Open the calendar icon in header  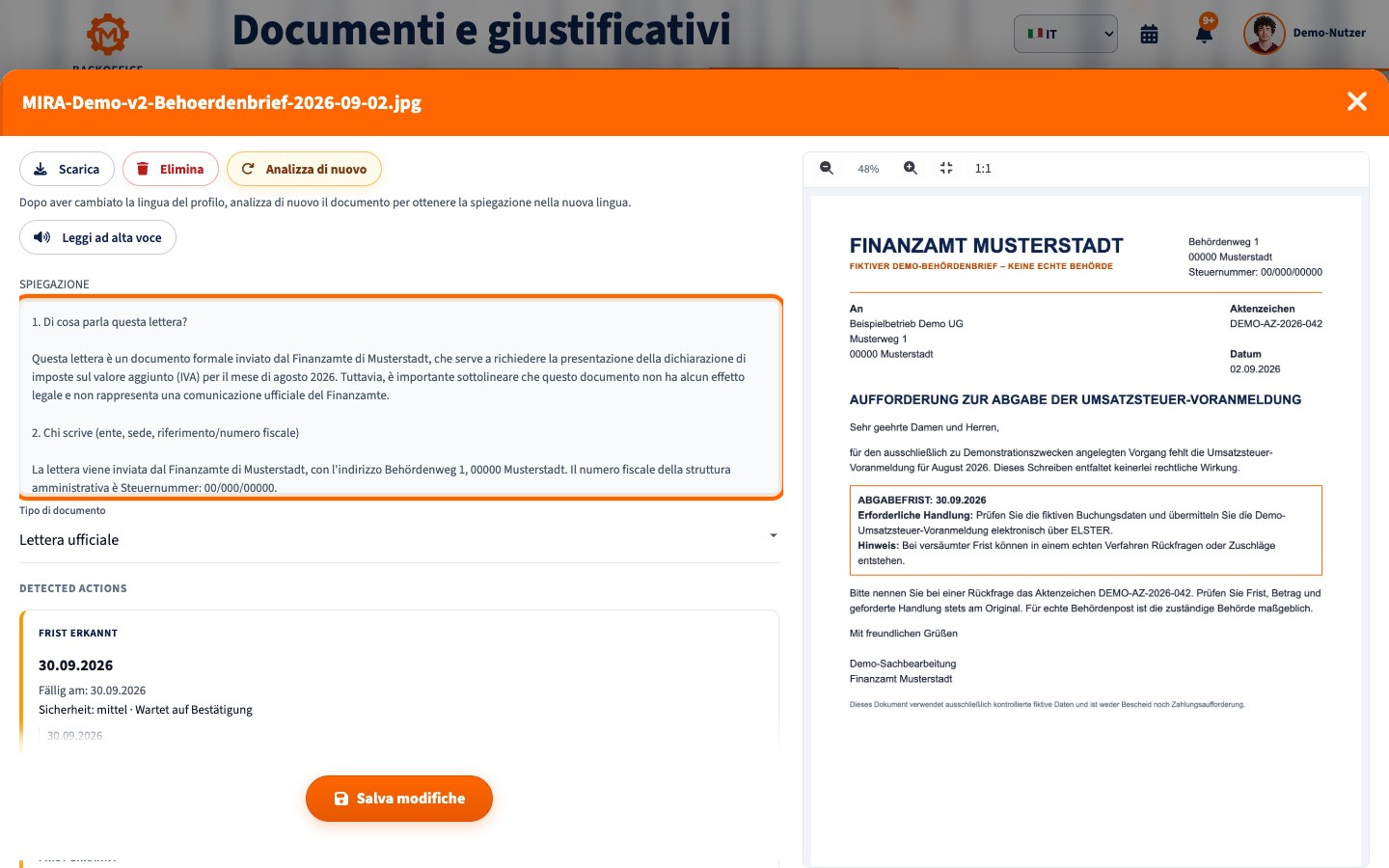(1149, 34)
